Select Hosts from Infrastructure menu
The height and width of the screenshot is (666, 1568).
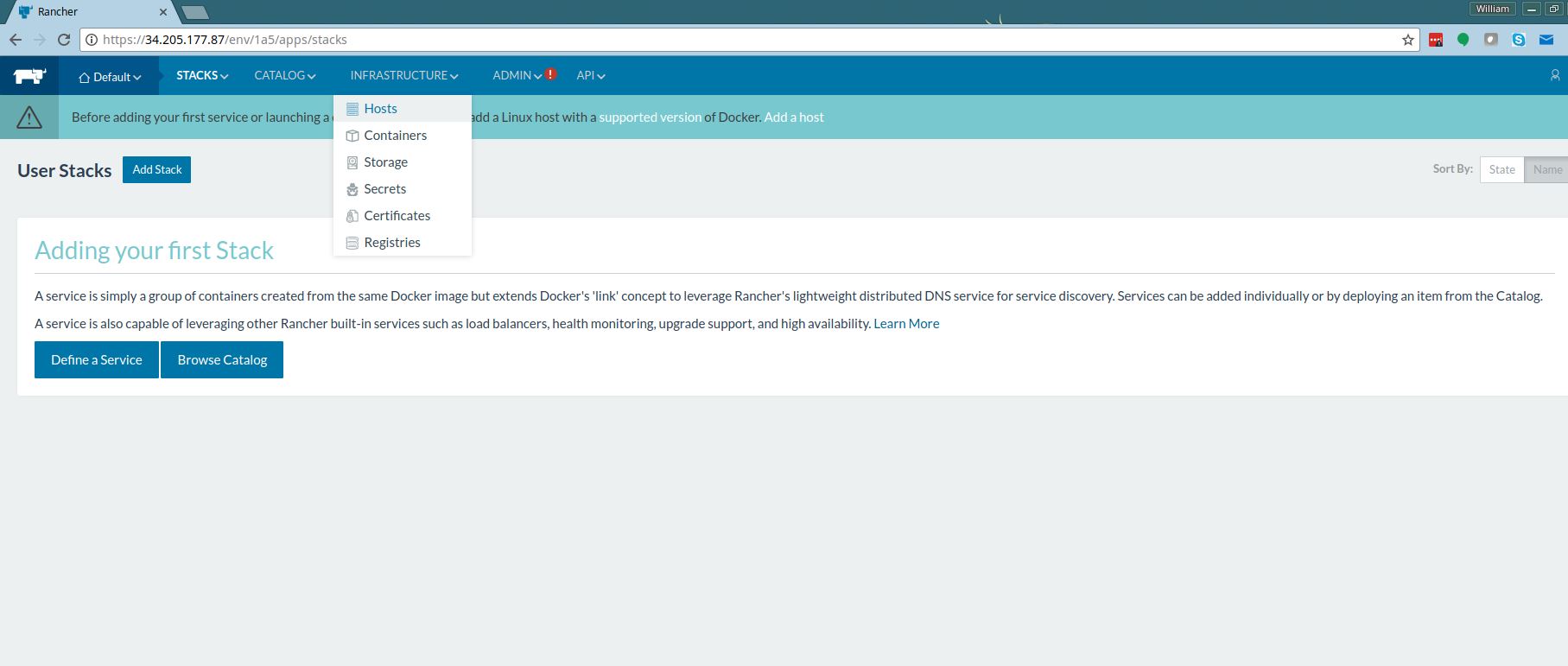click(x=403, y=109)
